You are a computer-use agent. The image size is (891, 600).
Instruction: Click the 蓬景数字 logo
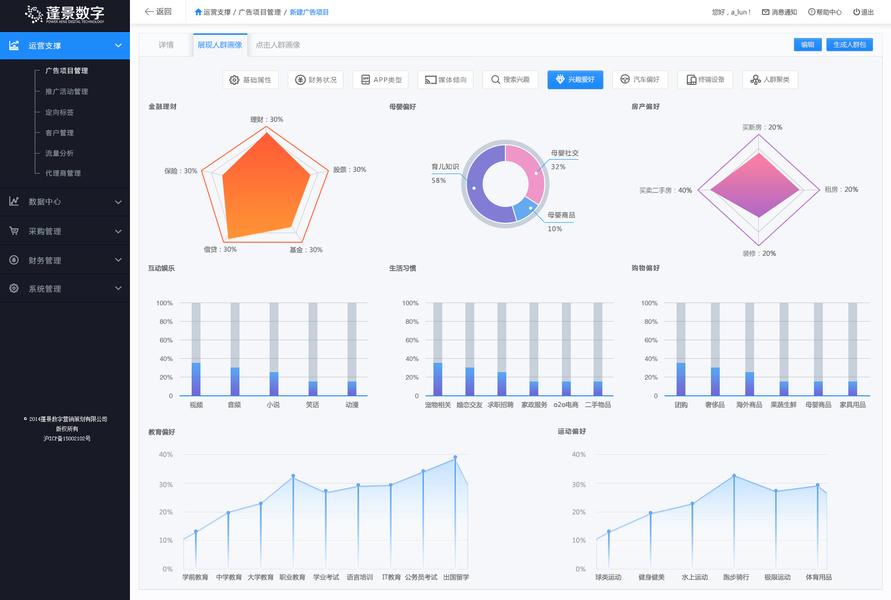65,14
